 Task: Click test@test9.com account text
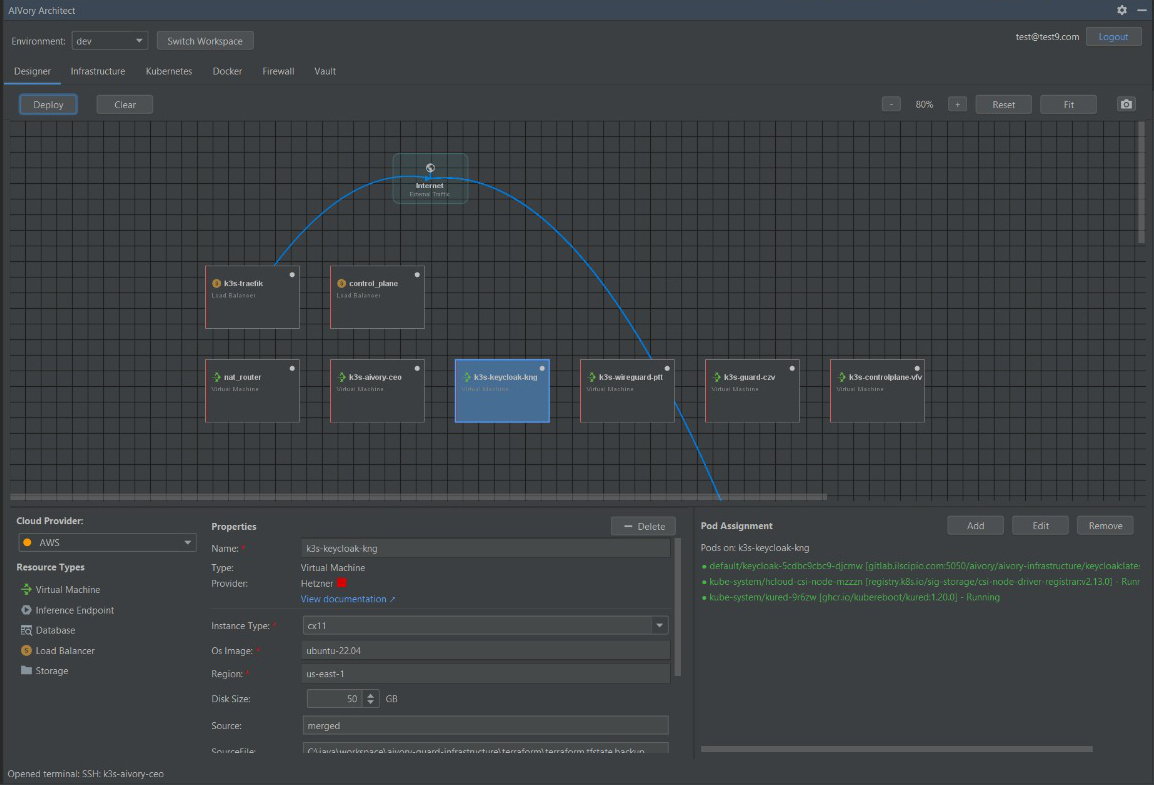(1047, 37)
